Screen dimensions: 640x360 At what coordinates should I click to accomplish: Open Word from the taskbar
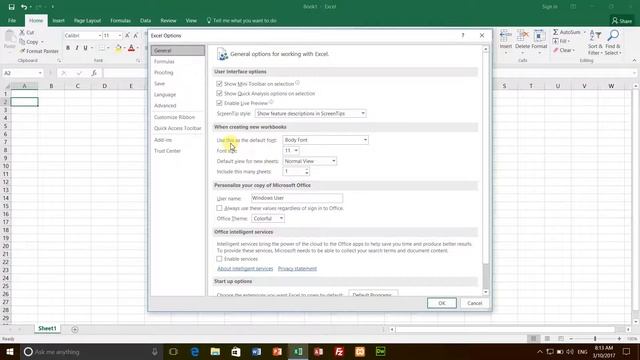[x=256, y=351]
